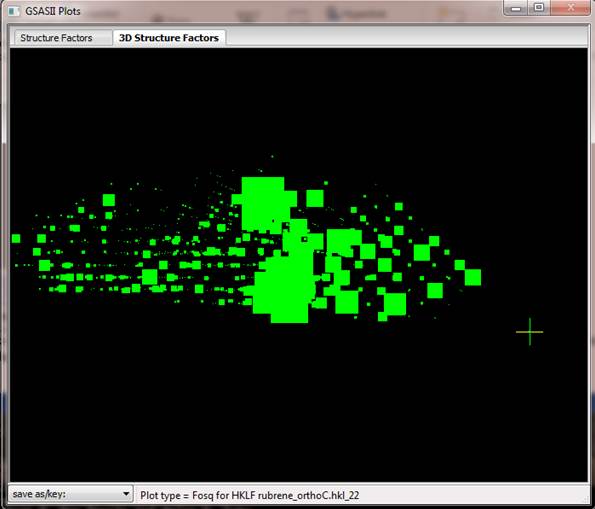595x509 pixels.
Task: Open the save as/key dropdown arrow
Action: click(x=126, y=494)
